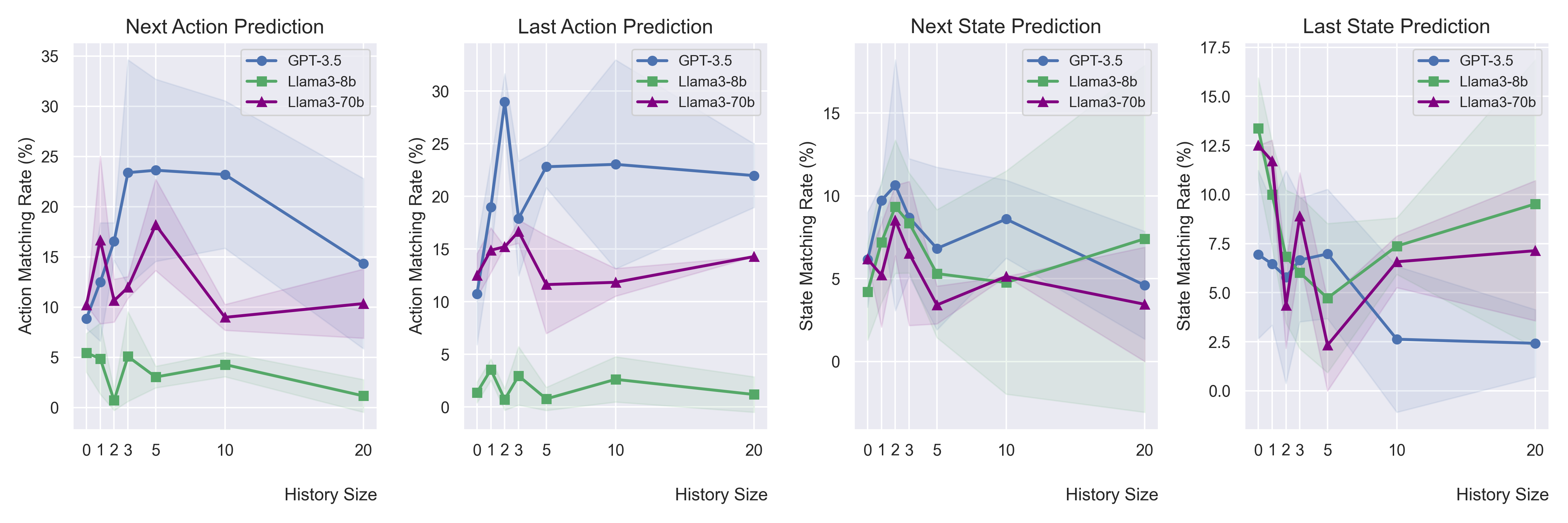Click y-axis tick 17.5 in Last State Prediction

pos(1215,47)
